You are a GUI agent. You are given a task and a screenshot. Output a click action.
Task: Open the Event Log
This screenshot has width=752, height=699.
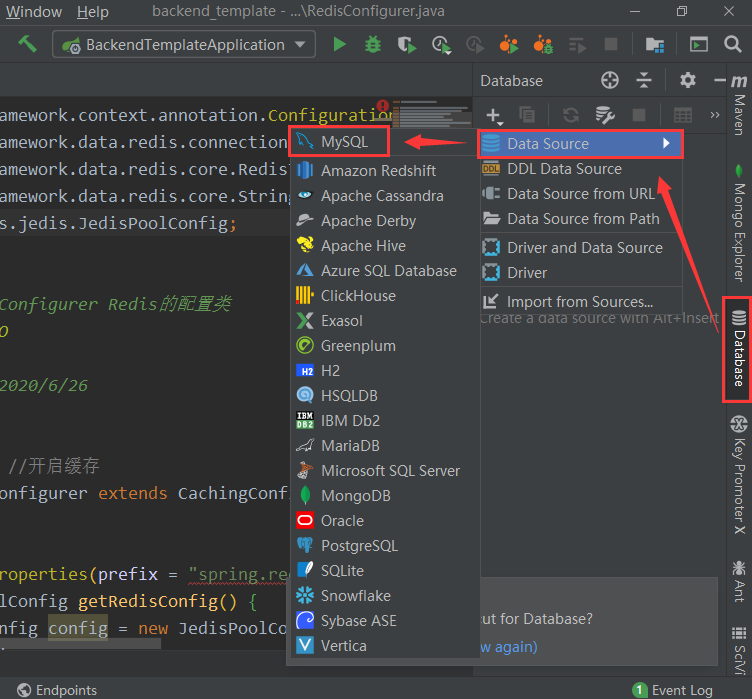[672, 690]
